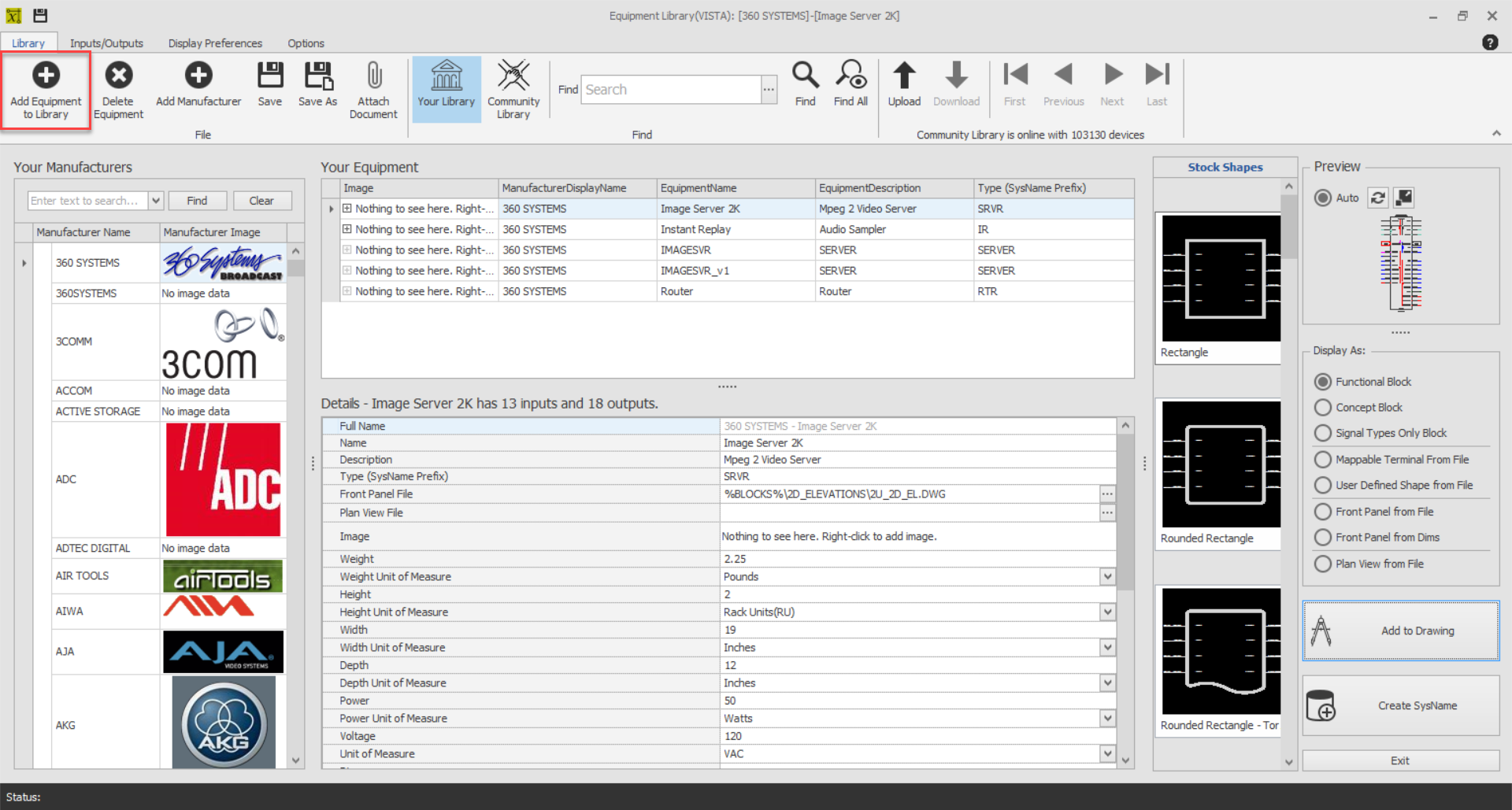Click the Add Manufacturer icon
The height and width of the screenshot is (810, 1512).
(x=198, y=75)
